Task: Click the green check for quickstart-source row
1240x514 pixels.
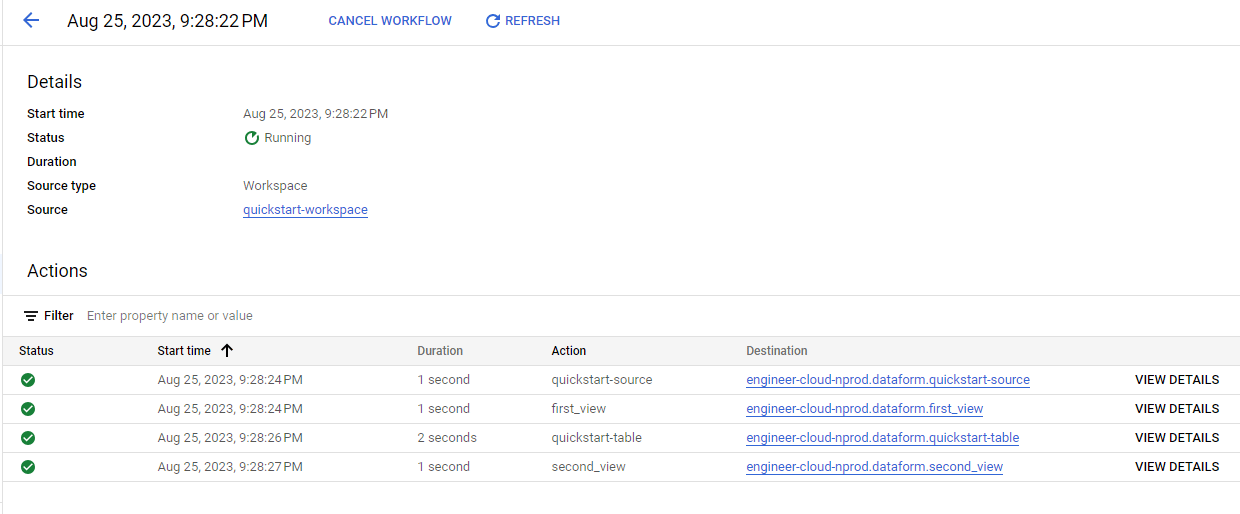Action: pos(28,380)
